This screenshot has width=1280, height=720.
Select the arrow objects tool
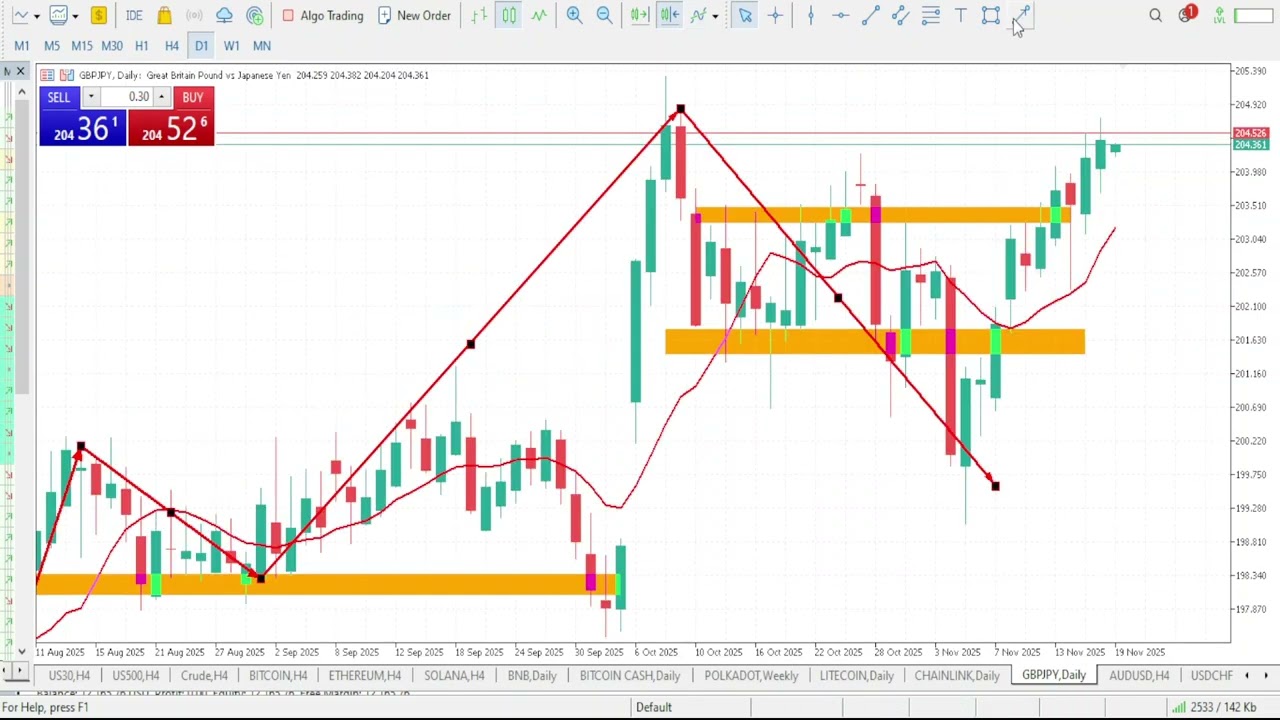click(1021, 15)
